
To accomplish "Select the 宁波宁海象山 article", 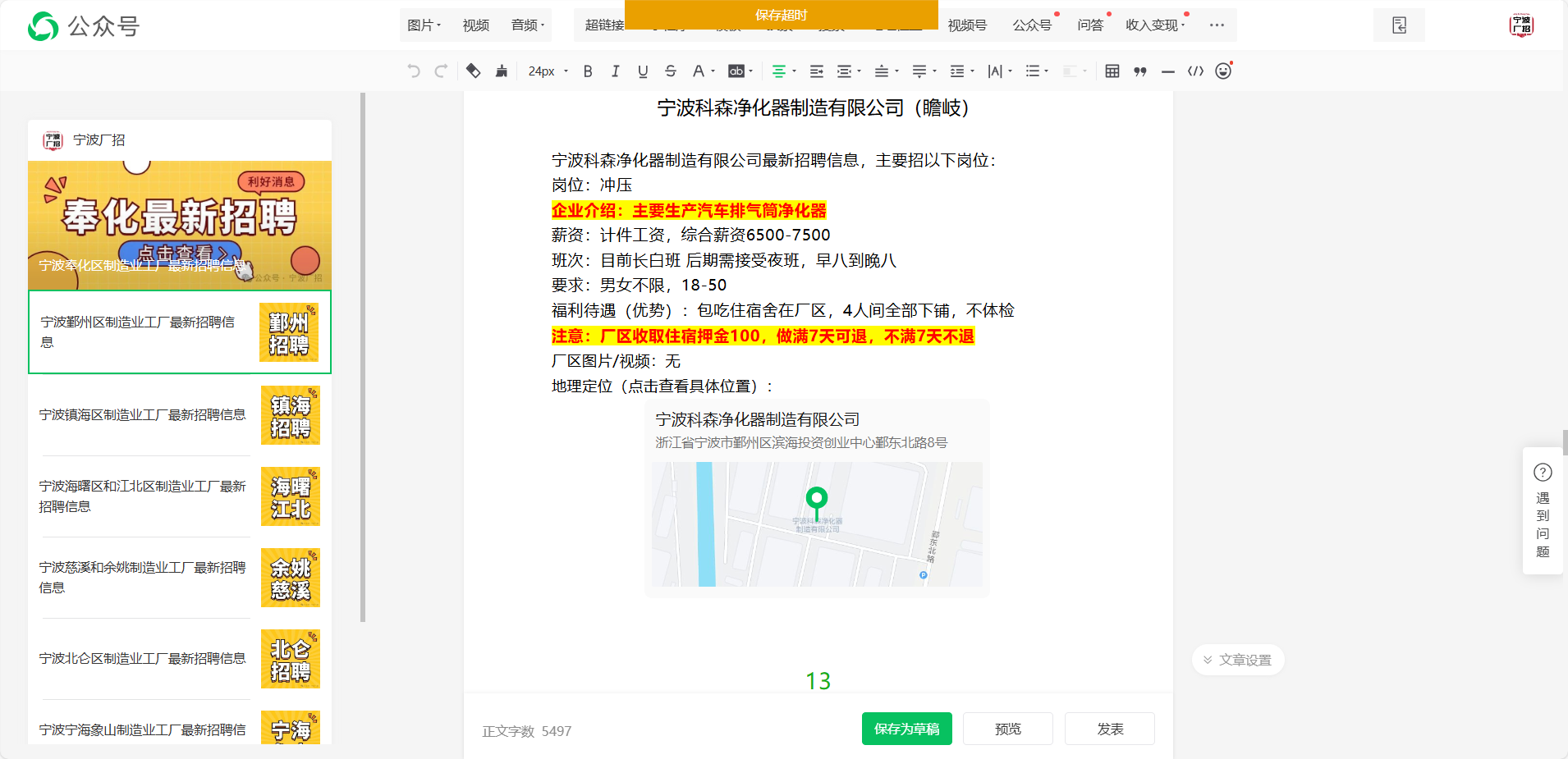I will click(x=180, y=723).
